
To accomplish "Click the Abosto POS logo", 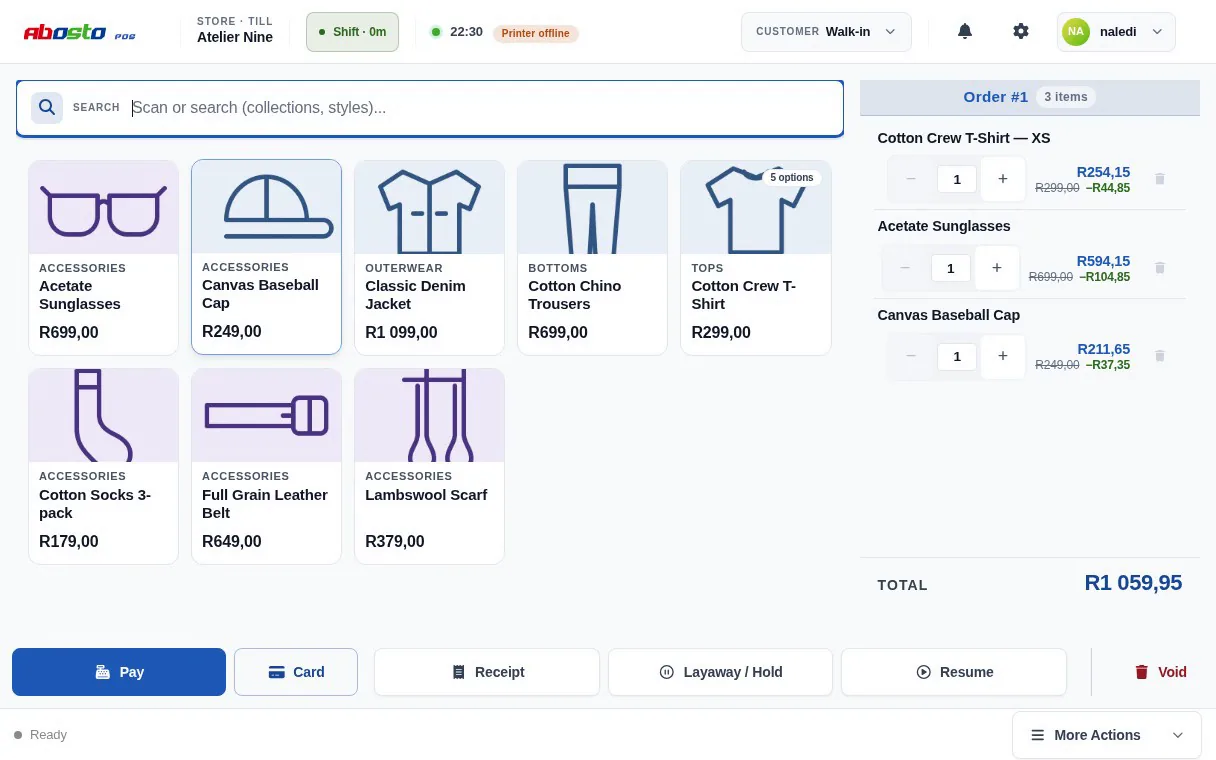I will click(x=80, y=32).
